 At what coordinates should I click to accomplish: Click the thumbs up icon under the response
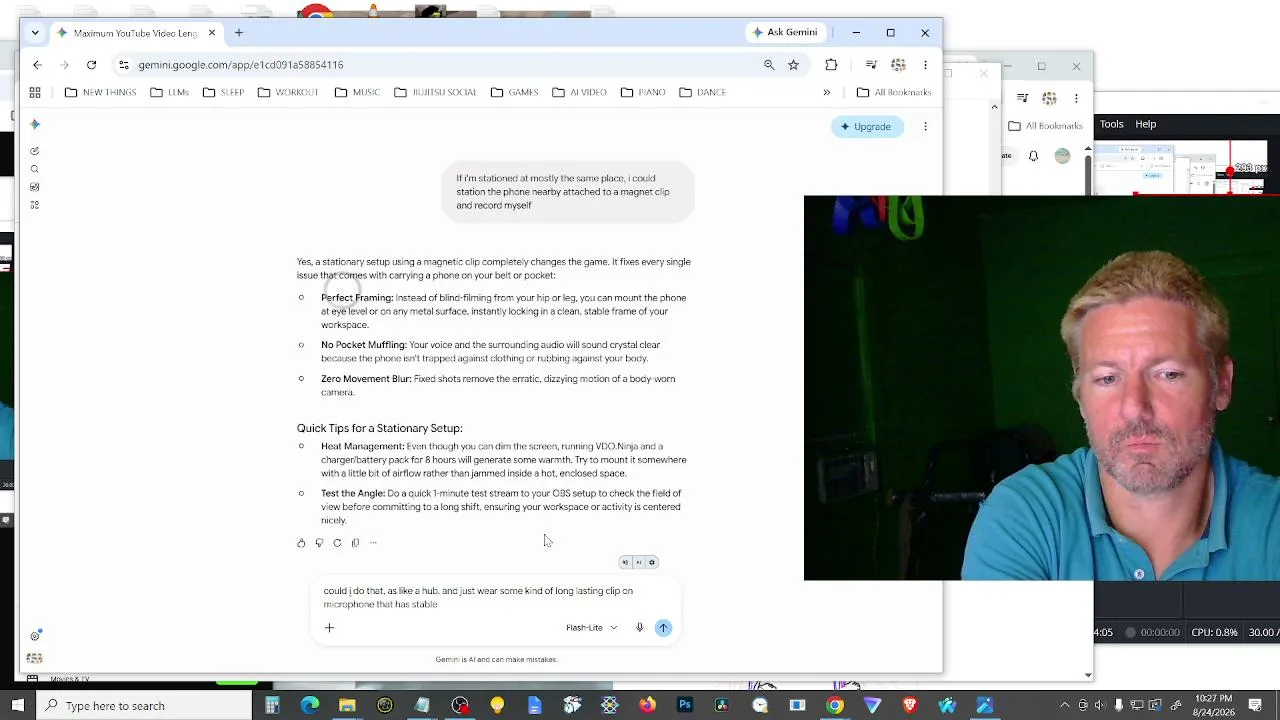pyautogui.click(x=301, y=543)
